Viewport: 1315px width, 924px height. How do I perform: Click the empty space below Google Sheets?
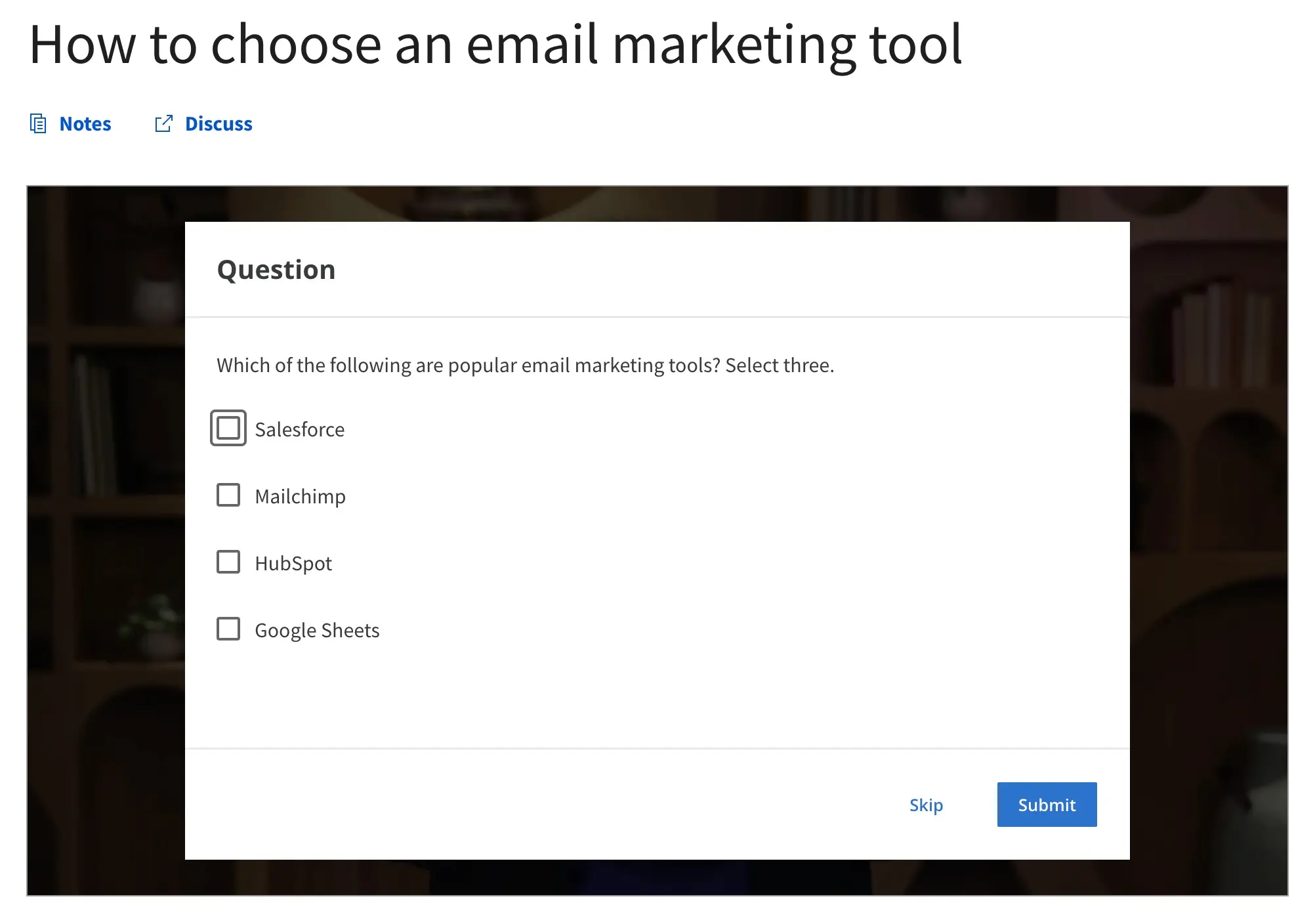pos(656,696)
